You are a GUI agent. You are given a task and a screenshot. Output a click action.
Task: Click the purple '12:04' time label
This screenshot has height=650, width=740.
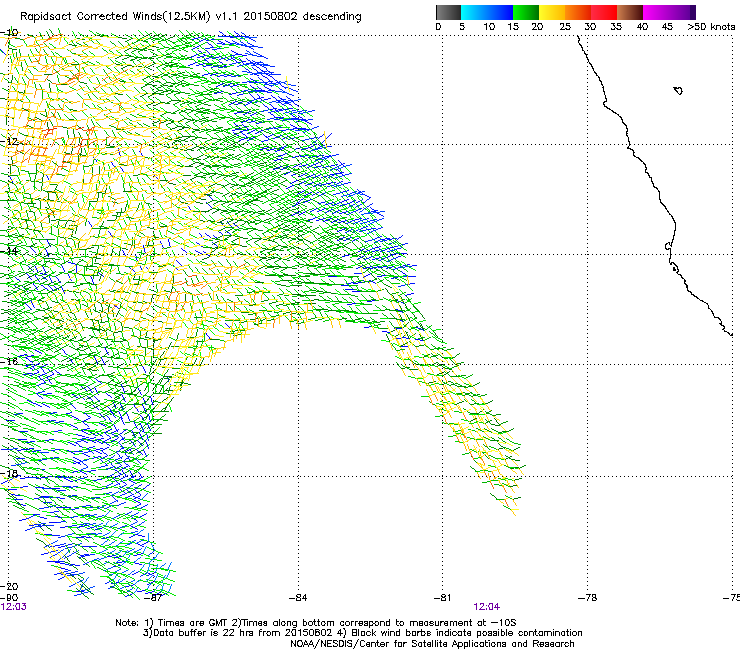pos(487,607)
